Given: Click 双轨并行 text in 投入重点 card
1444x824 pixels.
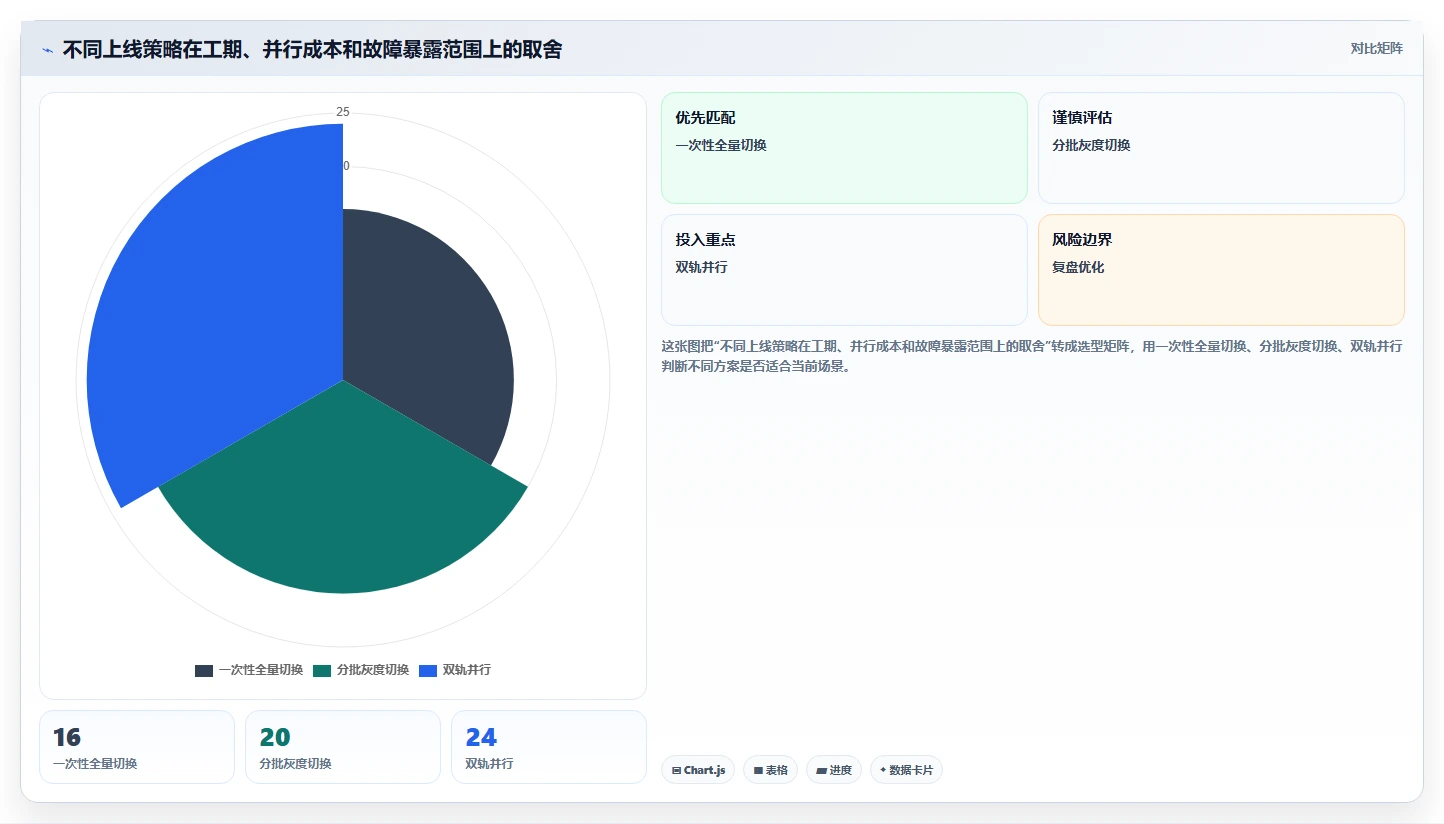Looking at the screenshot, I should [701, 267].
